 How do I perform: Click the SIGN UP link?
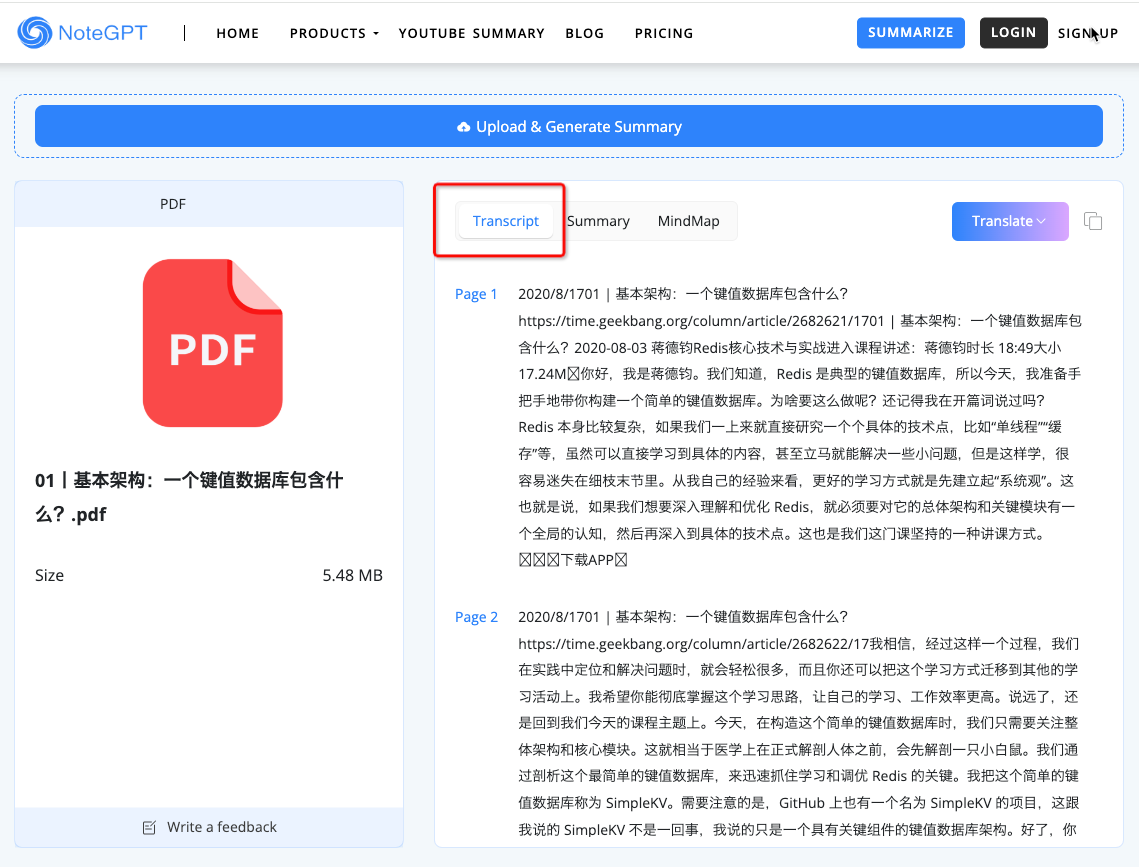tap(1087, 33)
